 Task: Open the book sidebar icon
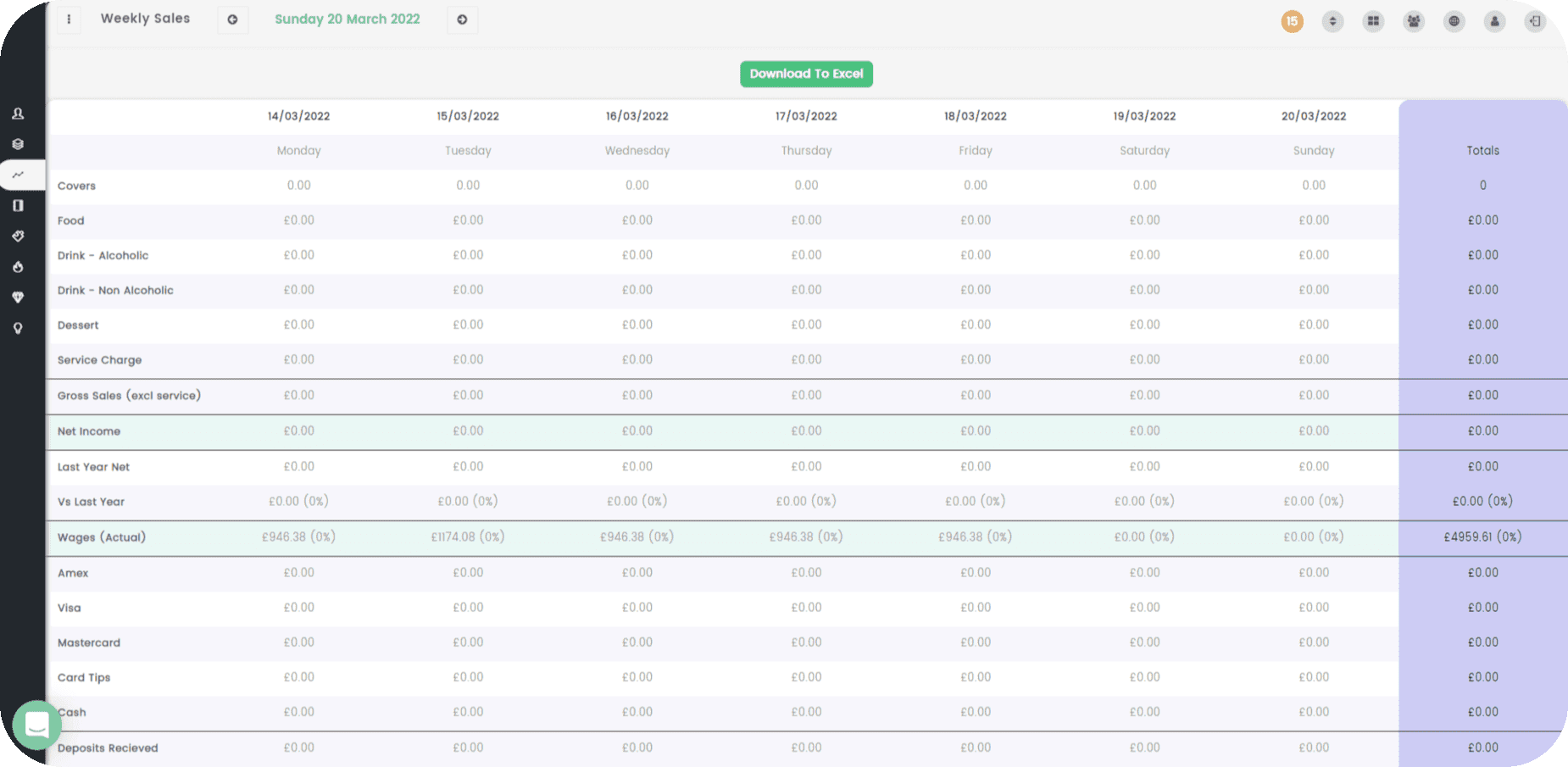click(x=18, y=205)
